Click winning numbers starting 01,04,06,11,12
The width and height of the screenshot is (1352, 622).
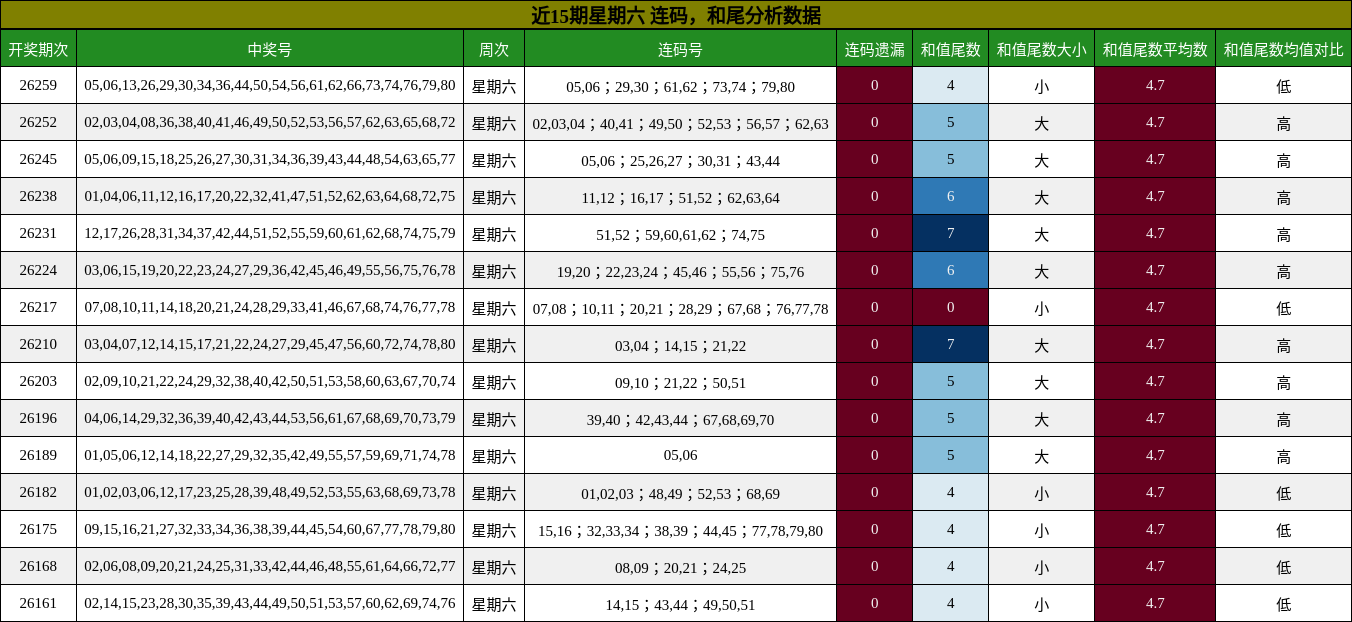click(270, 196)
